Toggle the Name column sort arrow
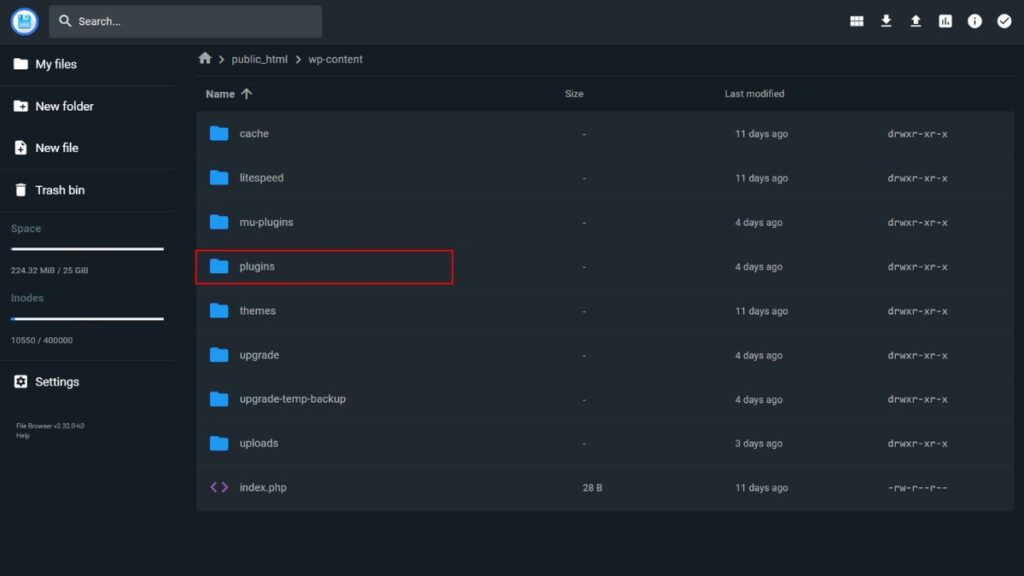 [248, 93]
